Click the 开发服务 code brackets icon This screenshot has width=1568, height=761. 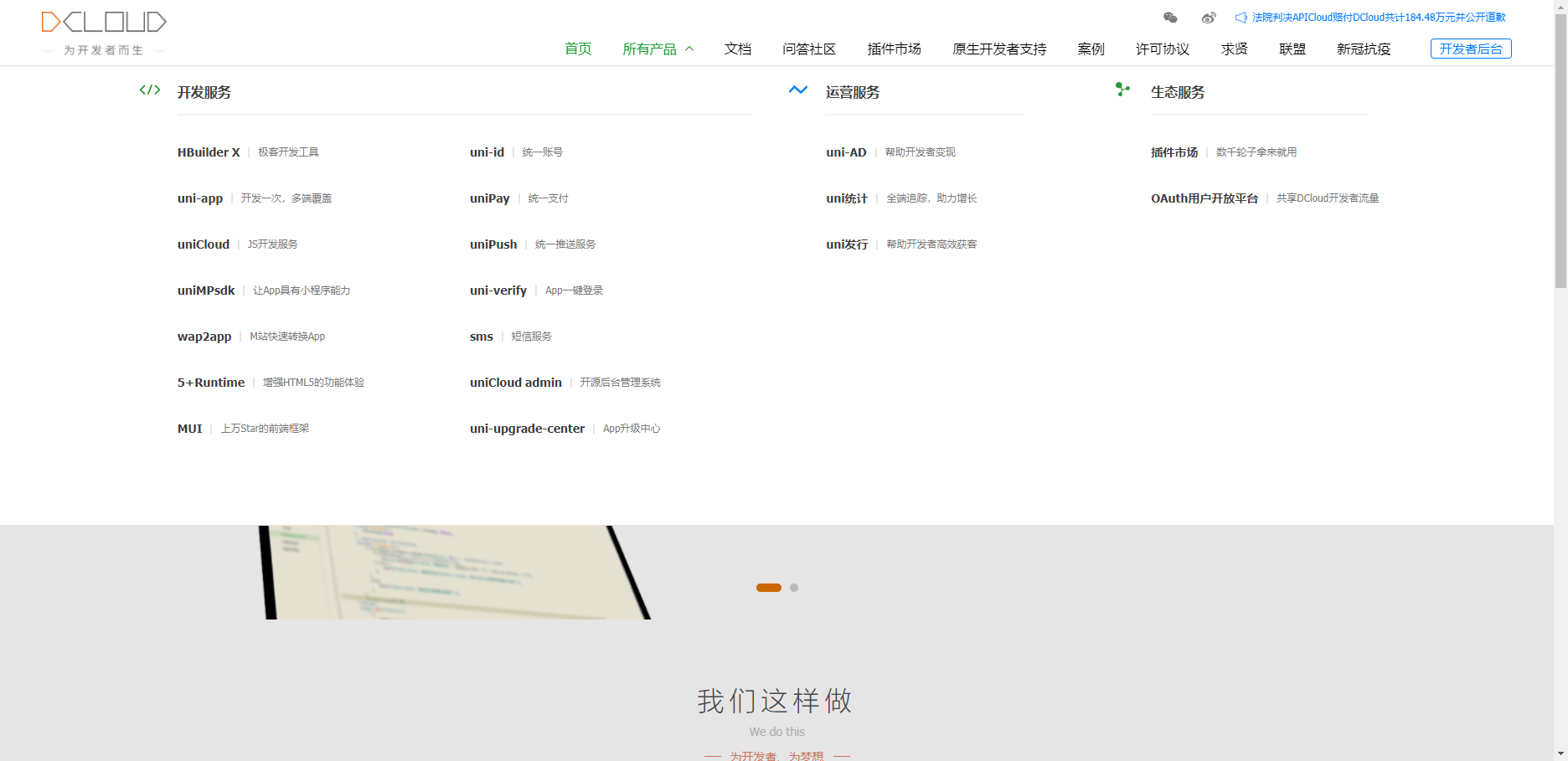tap(150, 90)
